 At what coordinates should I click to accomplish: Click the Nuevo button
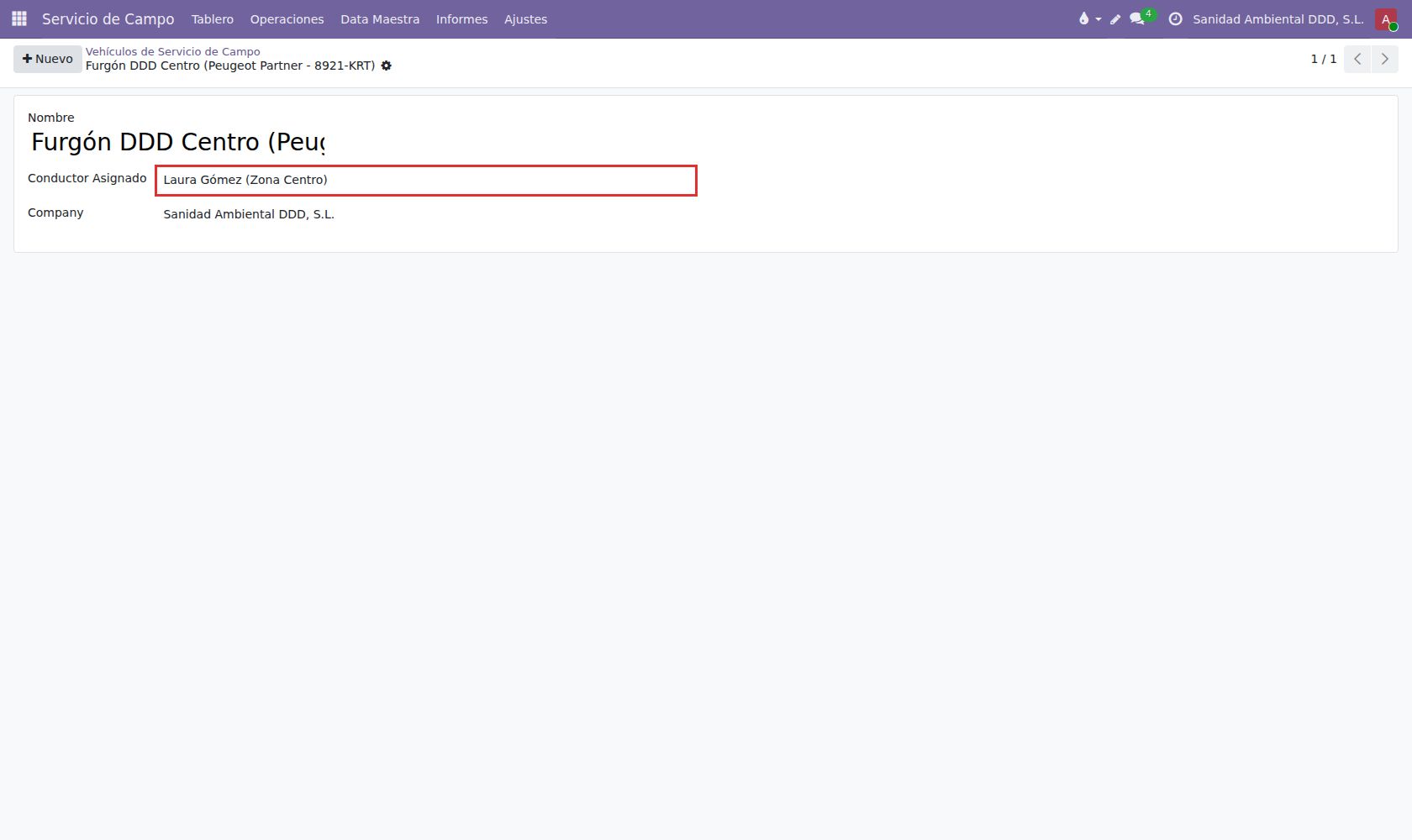point(48,59)
